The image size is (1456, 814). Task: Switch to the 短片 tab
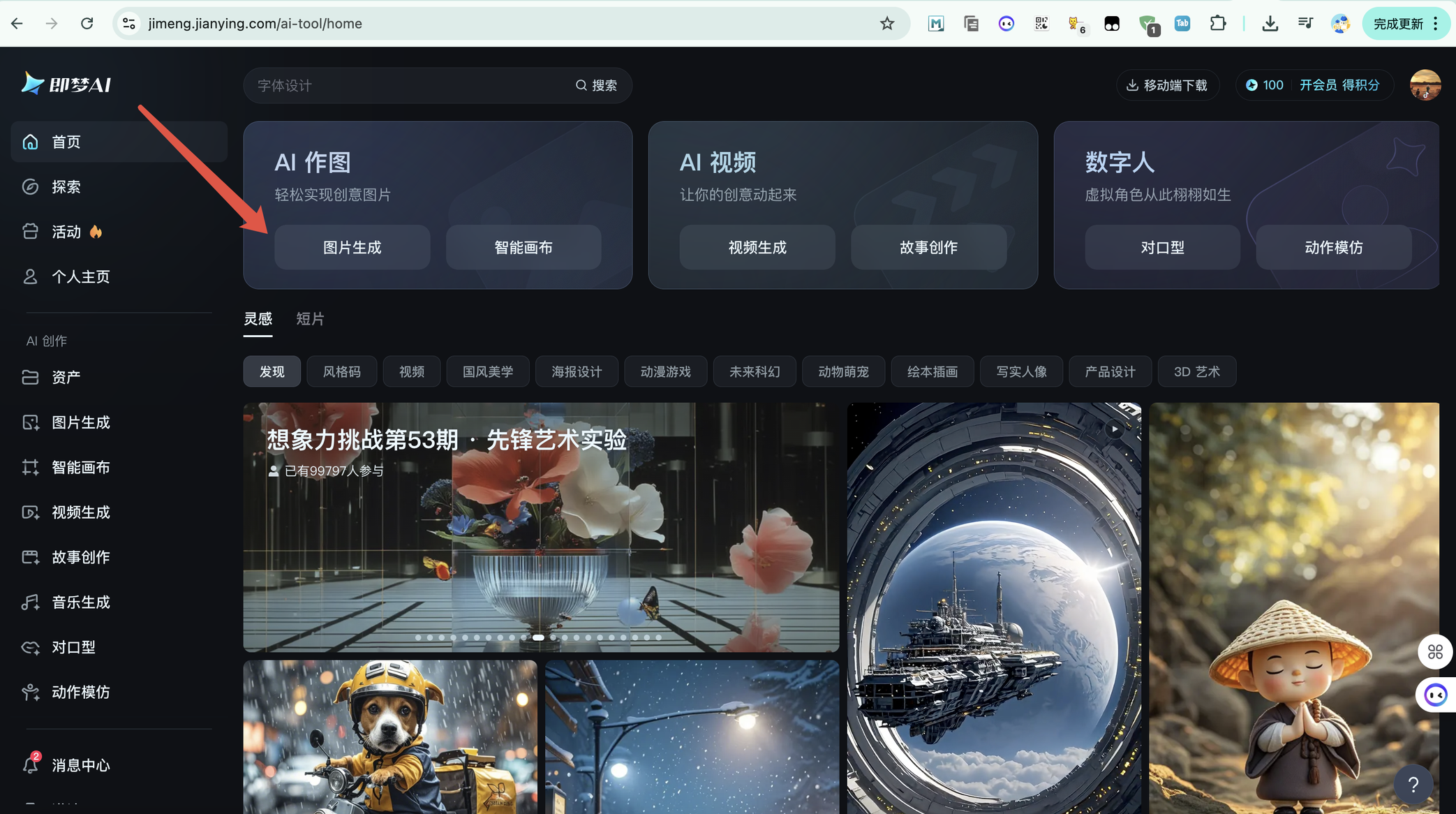(310, 319)
